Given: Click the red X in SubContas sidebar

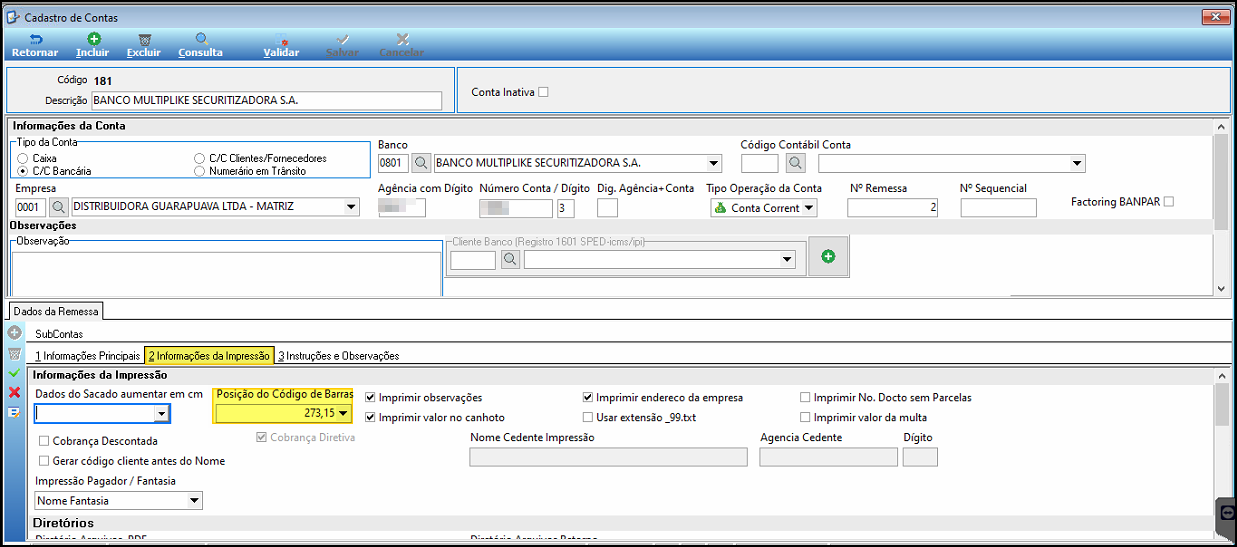Looking at the screenshot, I should coord(14,391).
